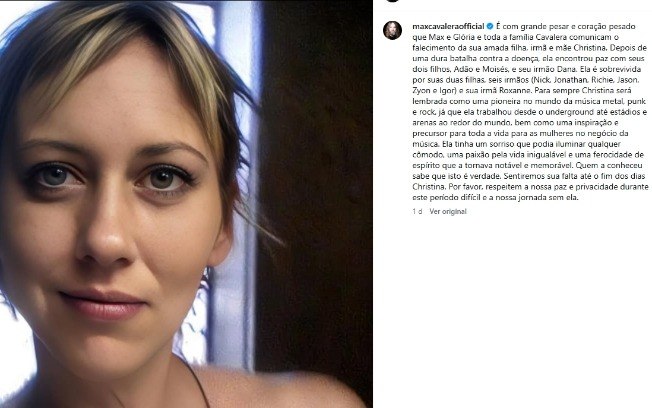Open the maxcavaleraofficial profile avatar
The height and width of the screenshot is (408, 652).
pyautogui.click(x=392, y=31)
